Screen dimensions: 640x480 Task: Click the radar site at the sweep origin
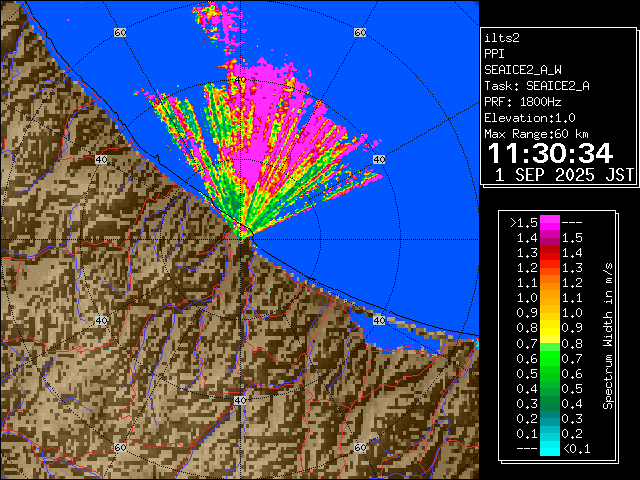click(x=241, y=233)
